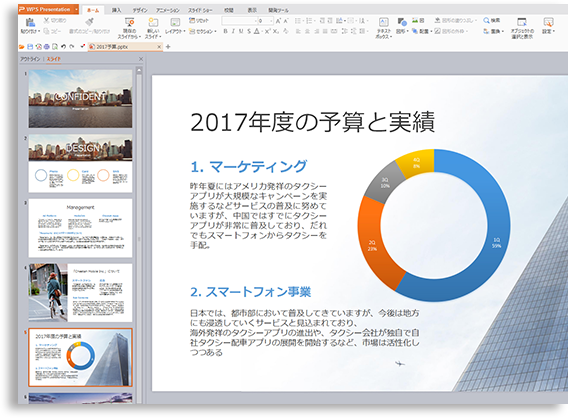
Task: Switch to the アニメーション ribbon tab
Action: 168,11
